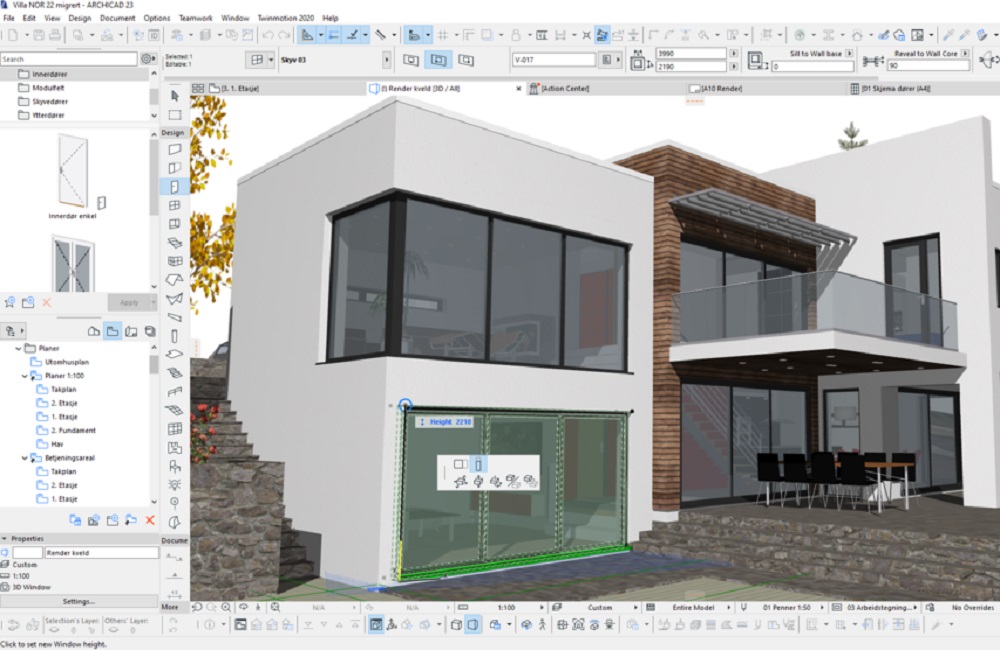Collapse the Planer 1:100 folder
Image resolution: width=1000 pixels, height=650 pixels.
click(x=25, y=376)
